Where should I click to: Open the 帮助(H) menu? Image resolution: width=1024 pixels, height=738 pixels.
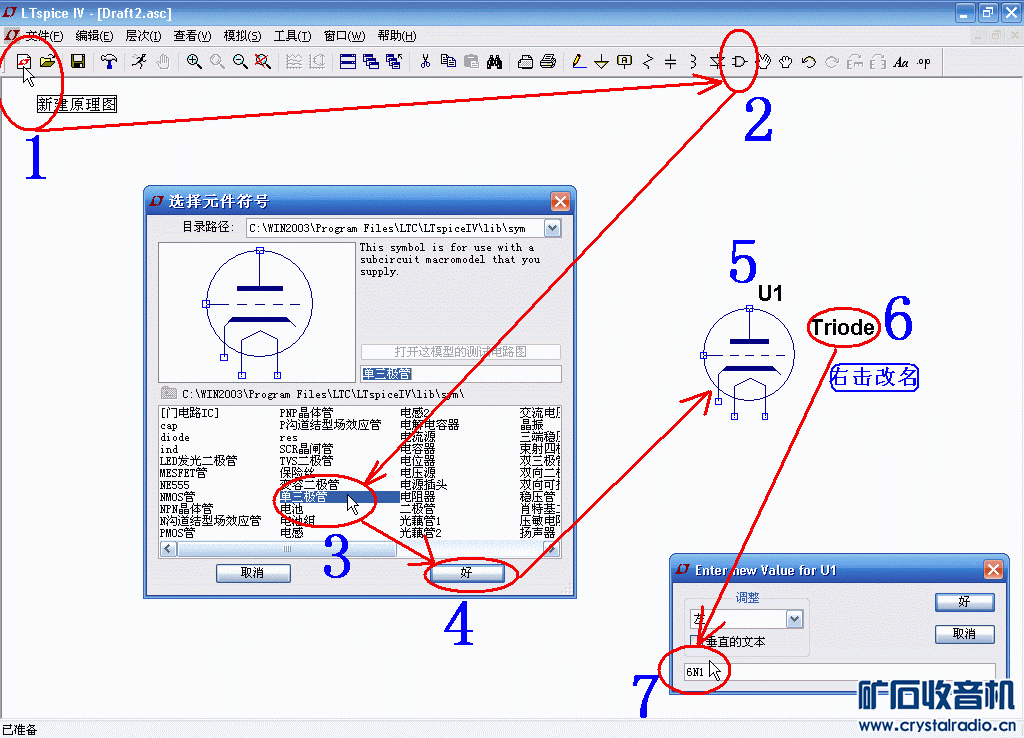coord(396,35)
